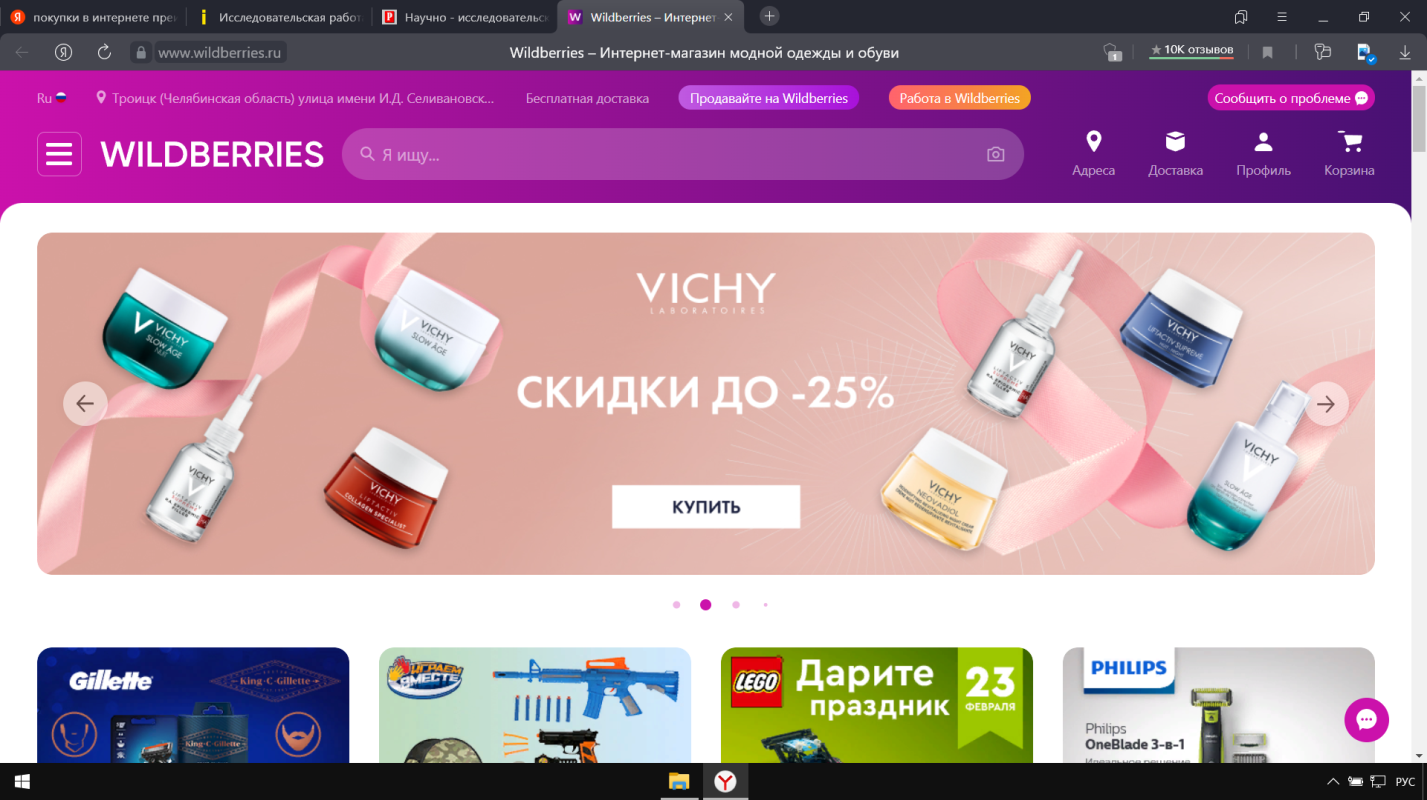Change the Троицк delivery address
The image size is (1427, 800).
point(296,98)
